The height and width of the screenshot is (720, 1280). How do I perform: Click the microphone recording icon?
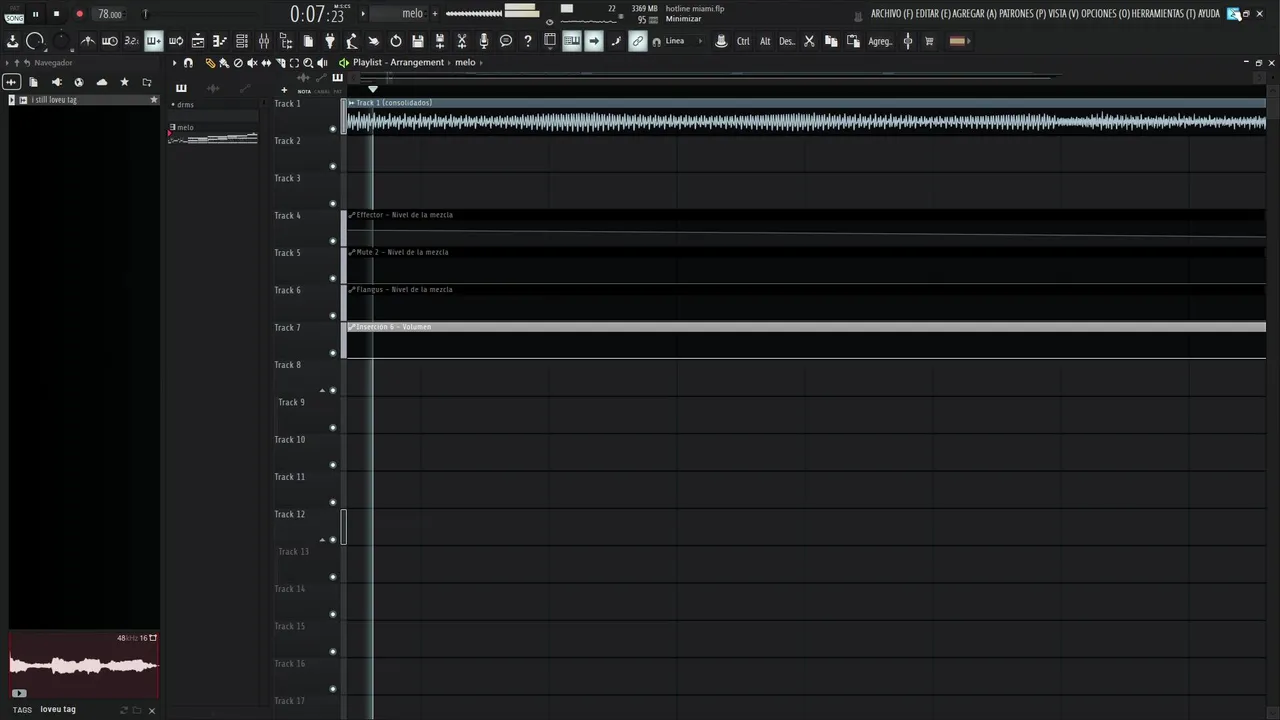tap(484, 41)
